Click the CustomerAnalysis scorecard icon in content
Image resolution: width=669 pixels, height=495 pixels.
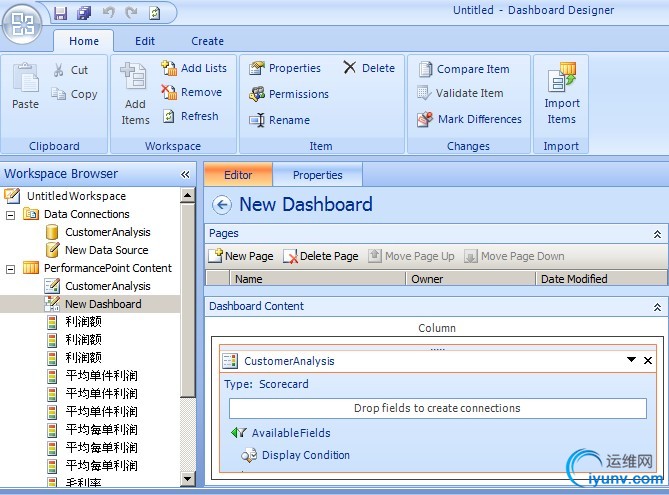pyautogui.click(x=230, y=361)
